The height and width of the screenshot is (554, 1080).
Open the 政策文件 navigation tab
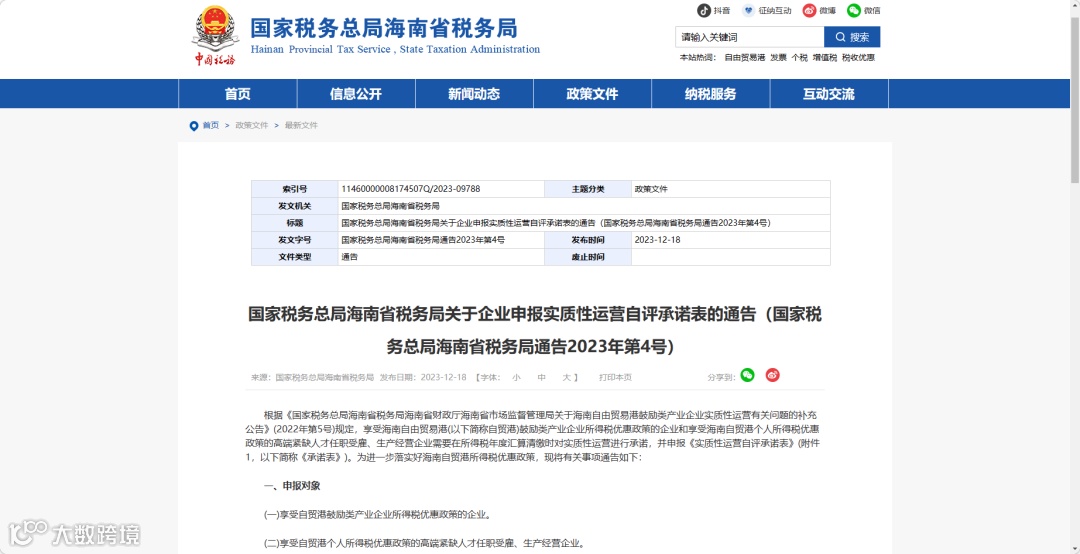point(592,94)
